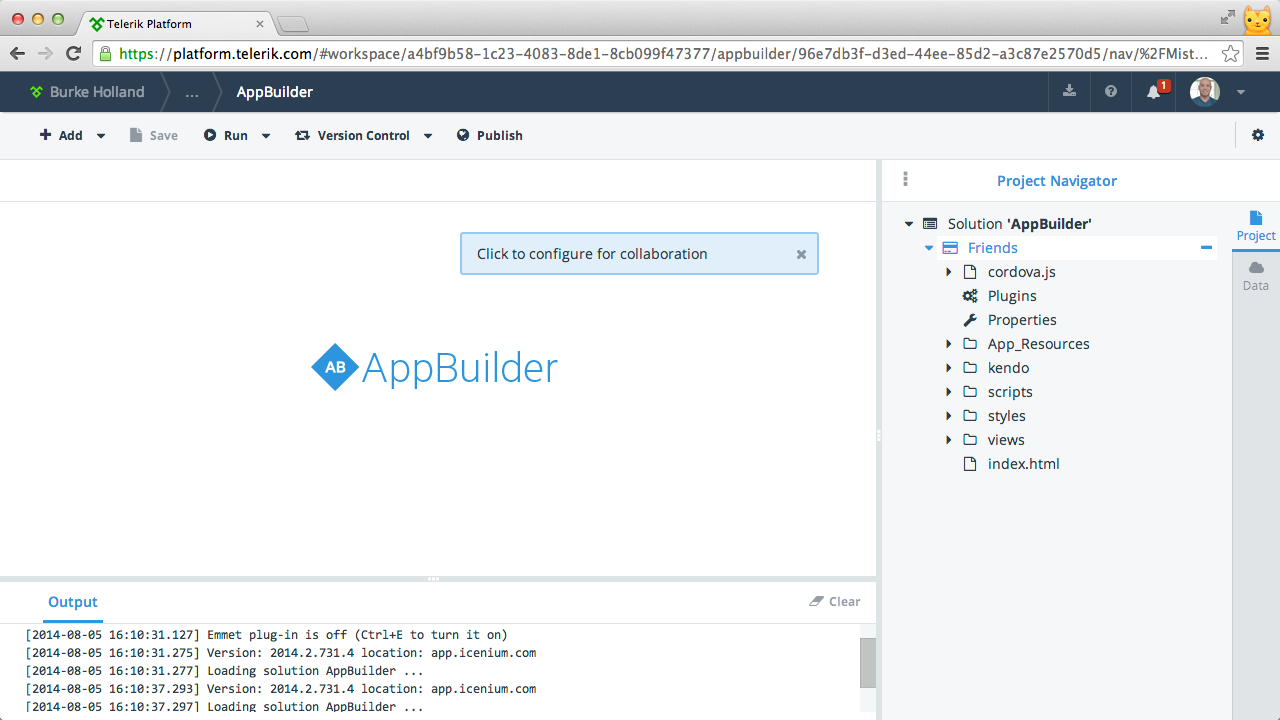Close the Telerik Platform browser tab
Viewport: 1280px width, 720px height.
coord(260,23)
